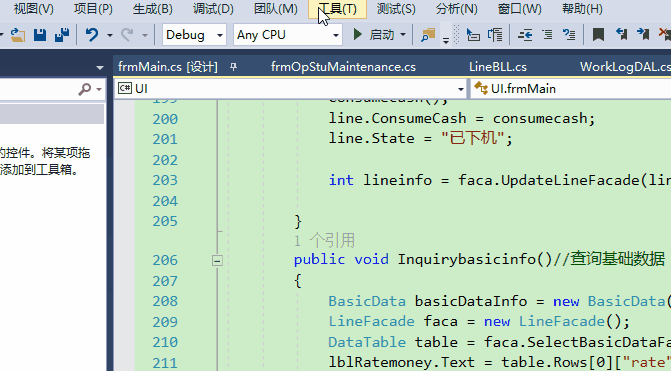Click basicDataInfo on line 208
671x371 pixels.
click(x=471, y=301)
